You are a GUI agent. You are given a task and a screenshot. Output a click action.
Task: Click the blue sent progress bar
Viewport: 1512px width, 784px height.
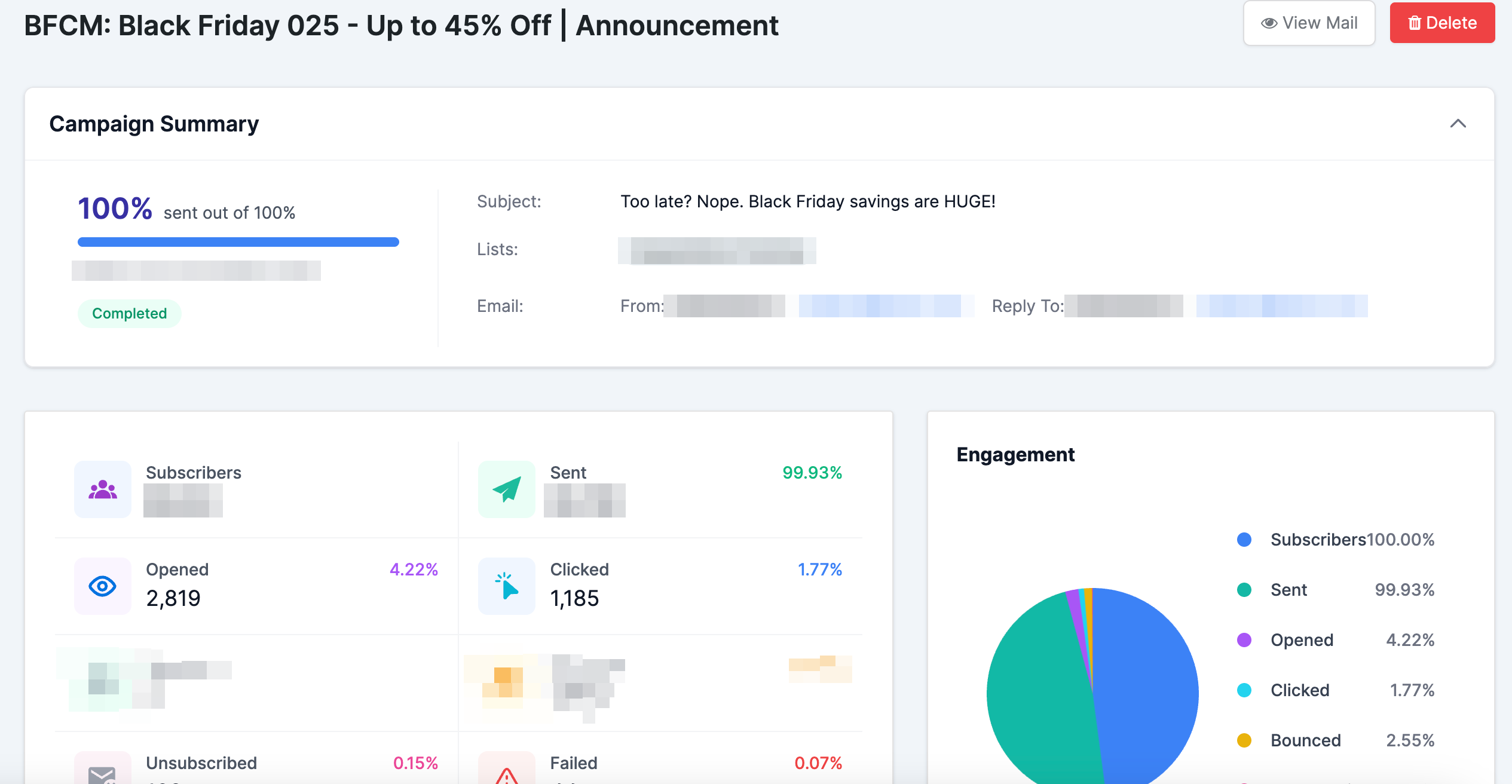238,242
